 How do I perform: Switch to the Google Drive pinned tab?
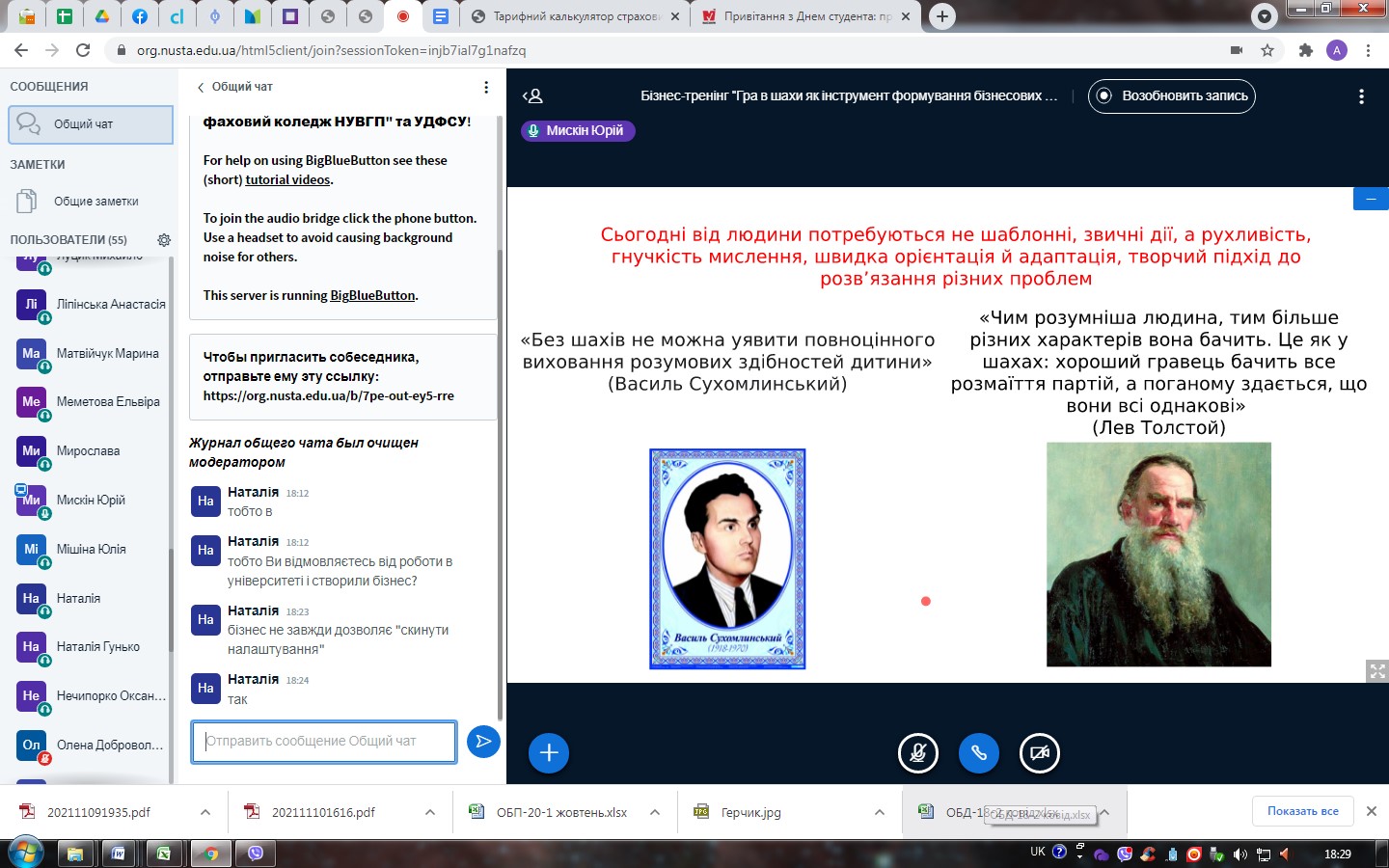pyautogui.click(x=101, y=16)
